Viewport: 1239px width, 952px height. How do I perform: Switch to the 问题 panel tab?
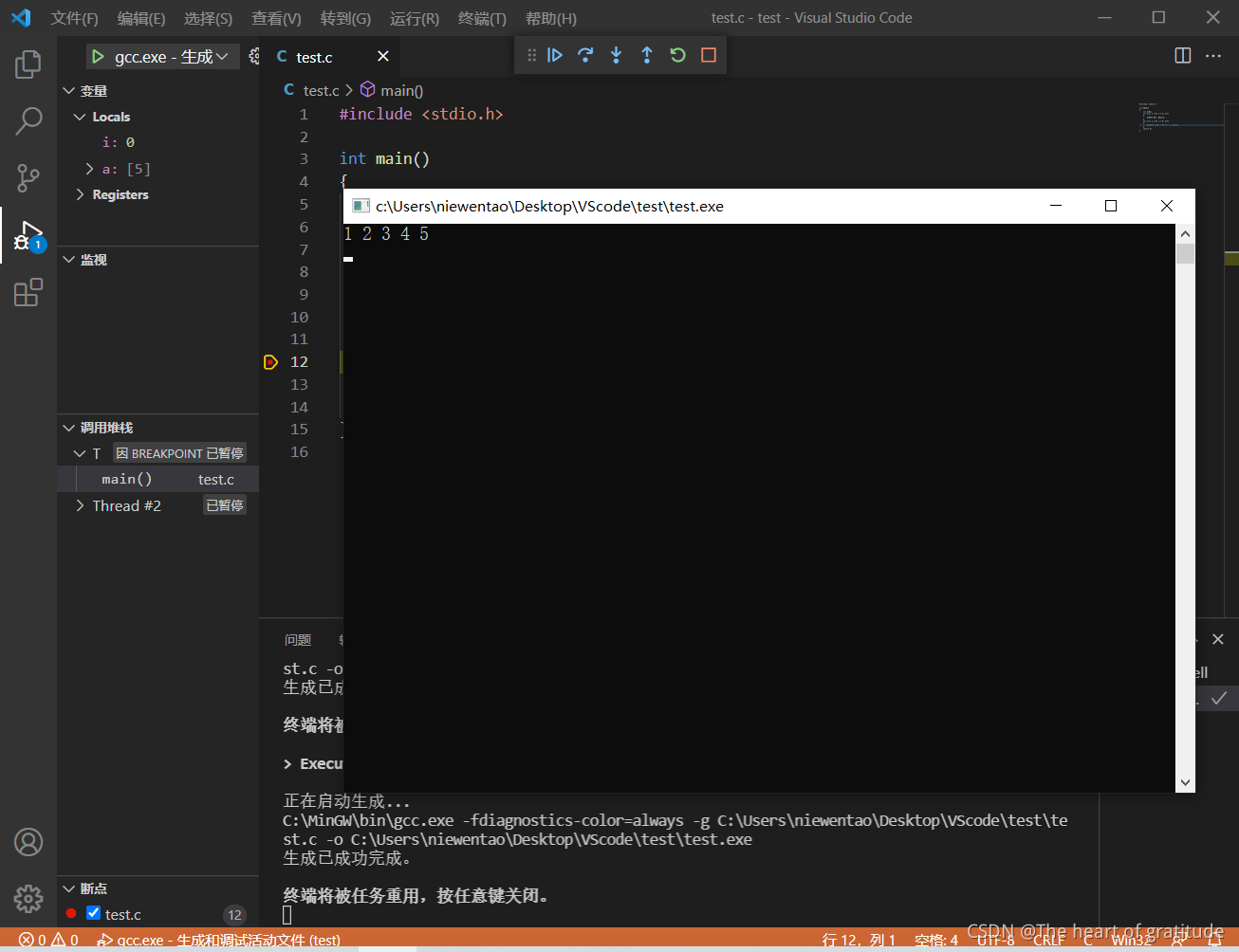[298, 640]
